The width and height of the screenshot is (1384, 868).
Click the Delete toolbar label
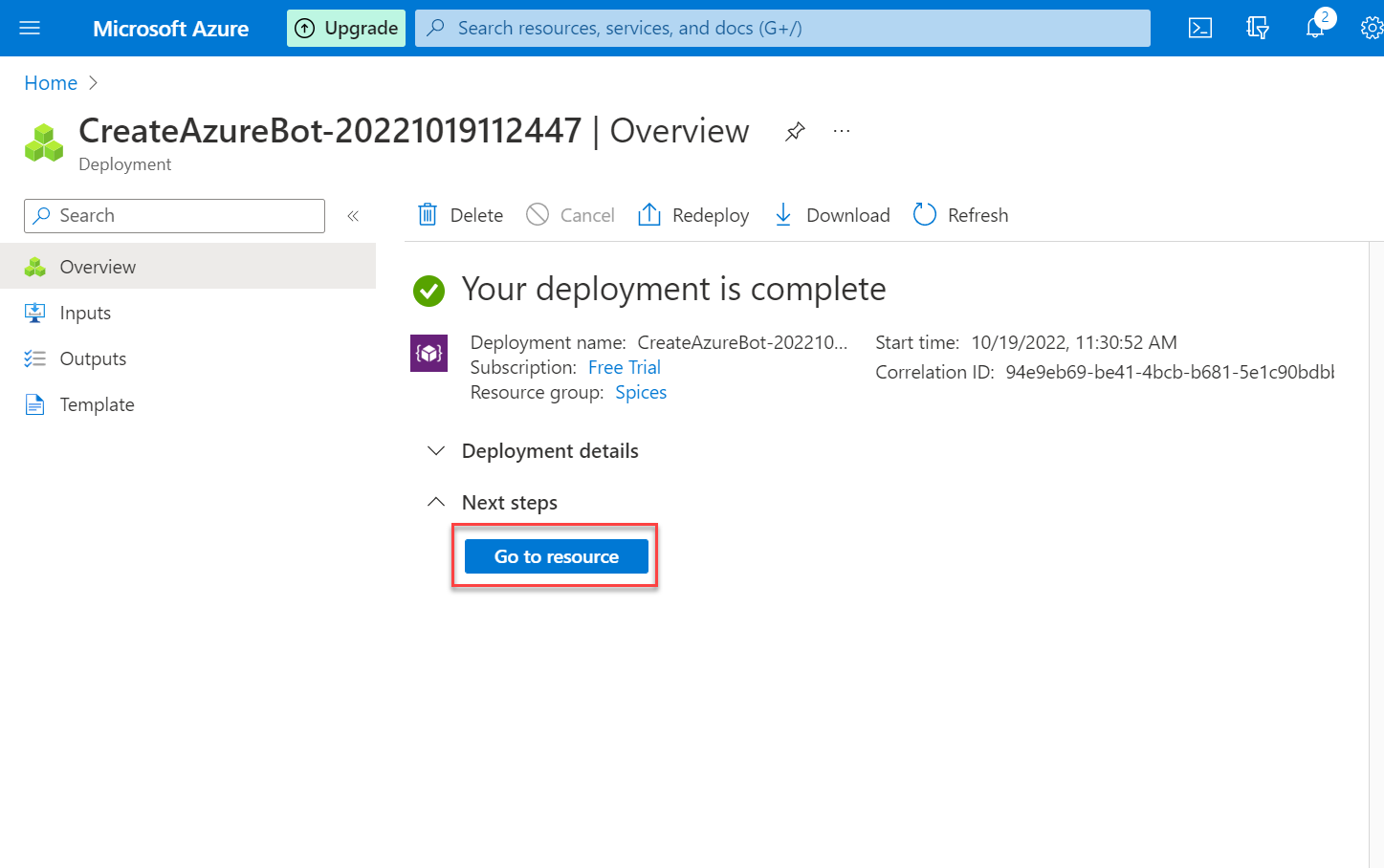pyautogui.click(x=476, y=215)
